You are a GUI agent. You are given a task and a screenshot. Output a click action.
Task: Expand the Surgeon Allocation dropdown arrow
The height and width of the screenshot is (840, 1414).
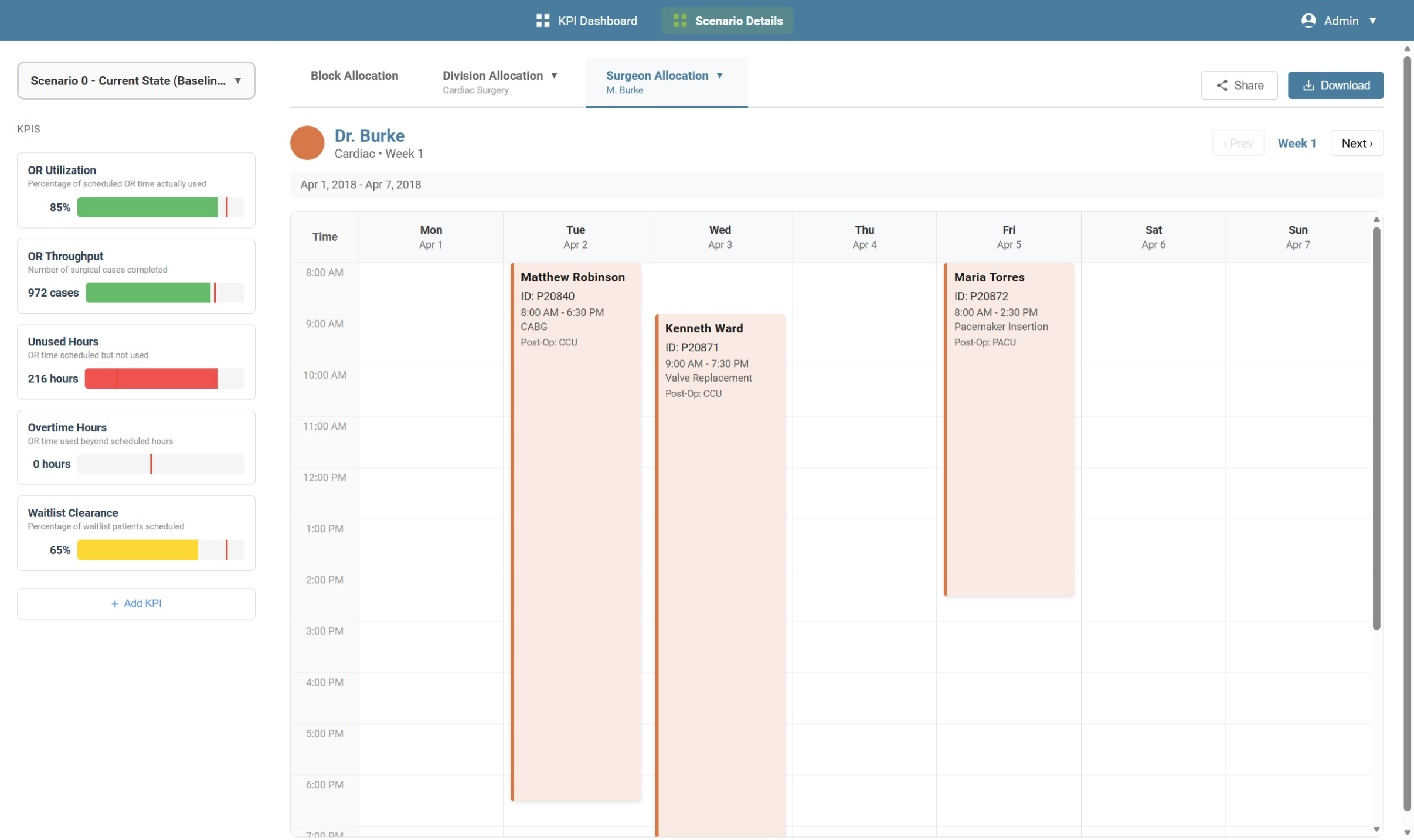[x=720, y=76]
